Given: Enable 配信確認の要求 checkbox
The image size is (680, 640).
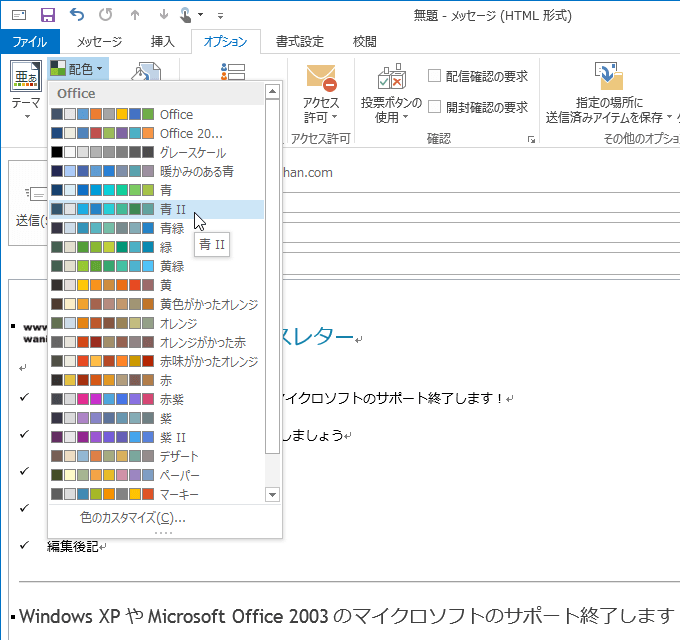Looking at the screenshot, I should point(434,76).
